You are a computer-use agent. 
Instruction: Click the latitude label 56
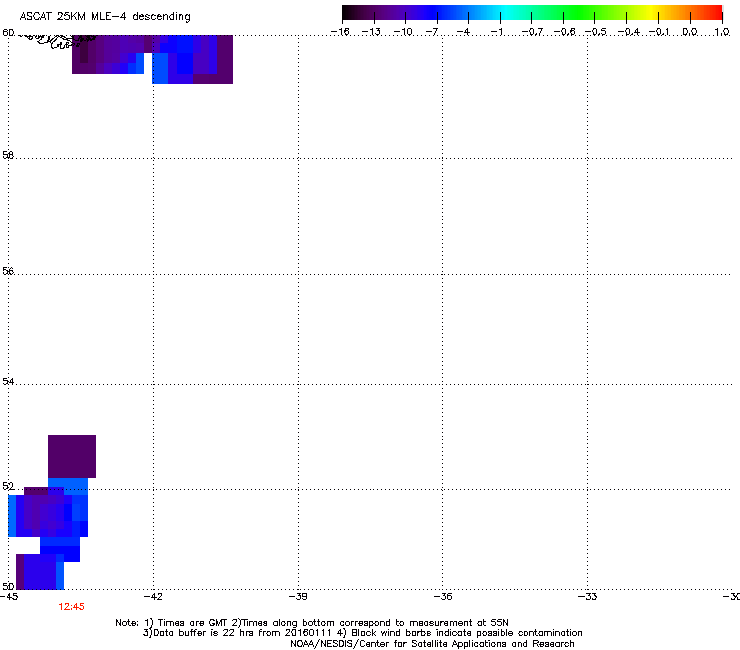click(x=8, y=271)
